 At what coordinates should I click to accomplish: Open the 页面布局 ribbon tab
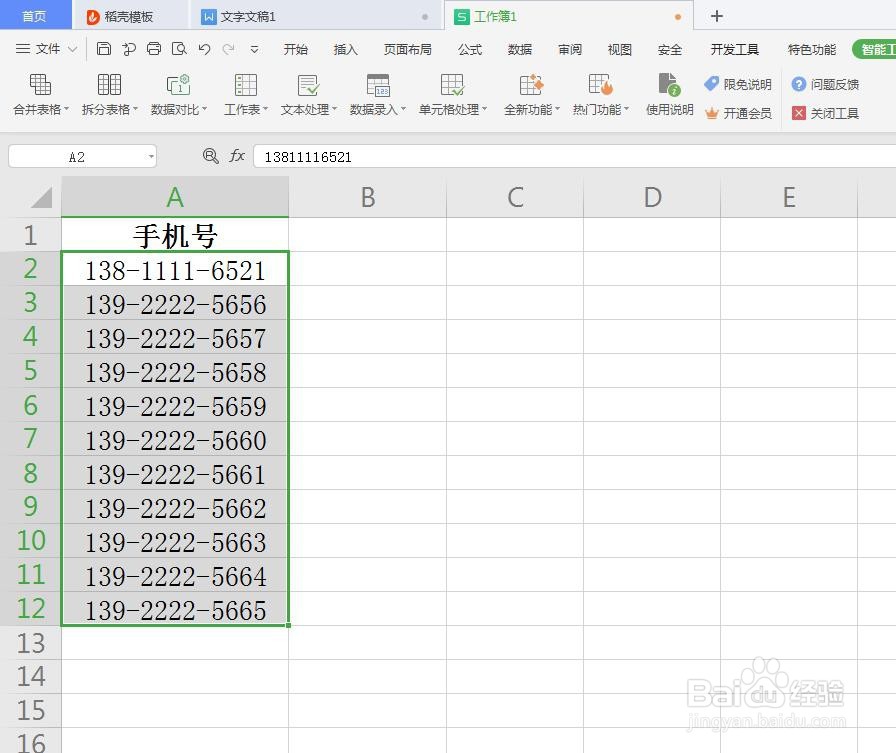click(407, 50)
